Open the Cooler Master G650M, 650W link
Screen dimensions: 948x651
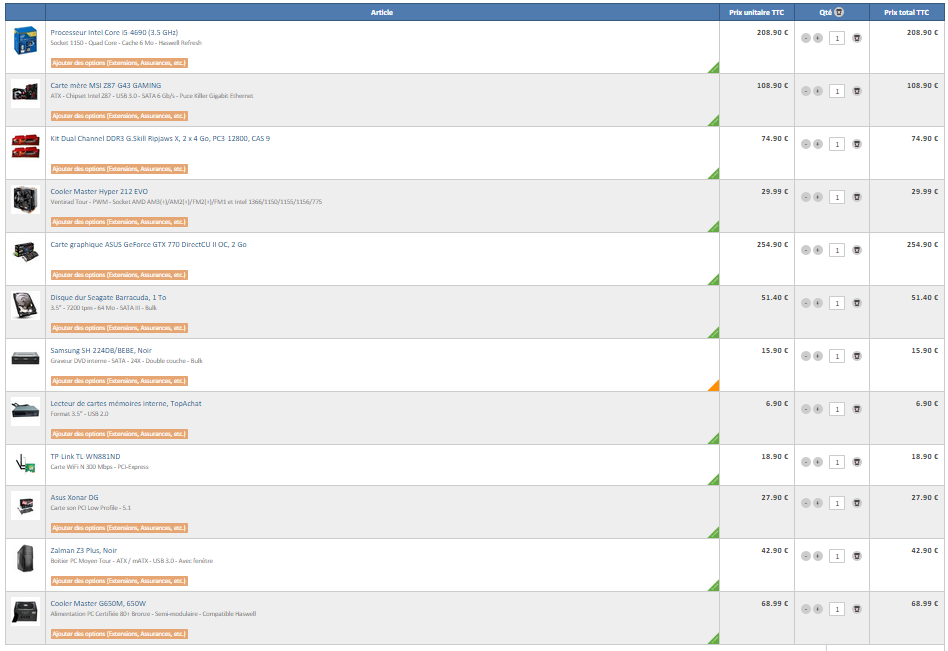[98, 604]
